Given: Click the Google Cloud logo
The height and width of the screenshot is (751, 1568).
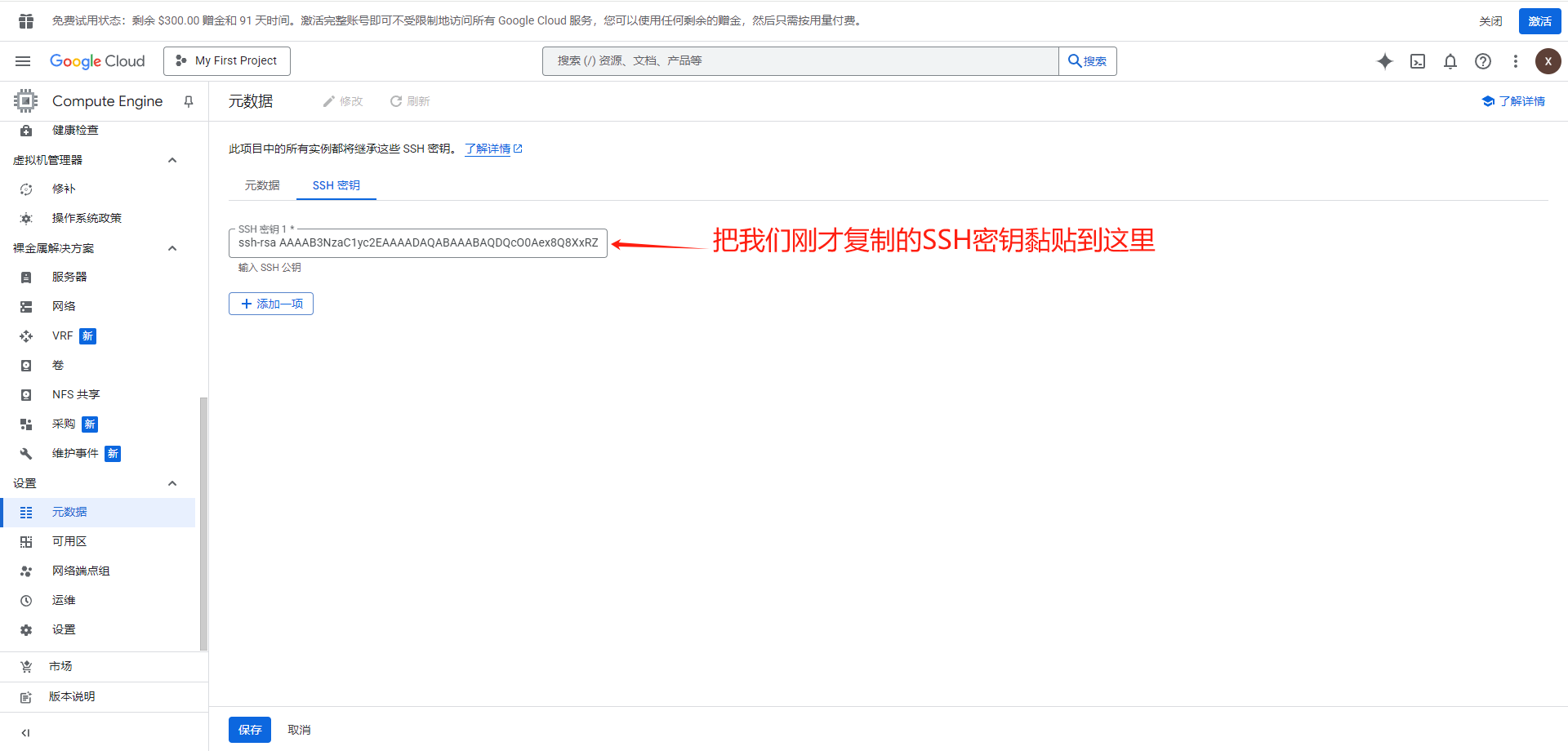Looking at the screenshot, I should coord(97,61).
